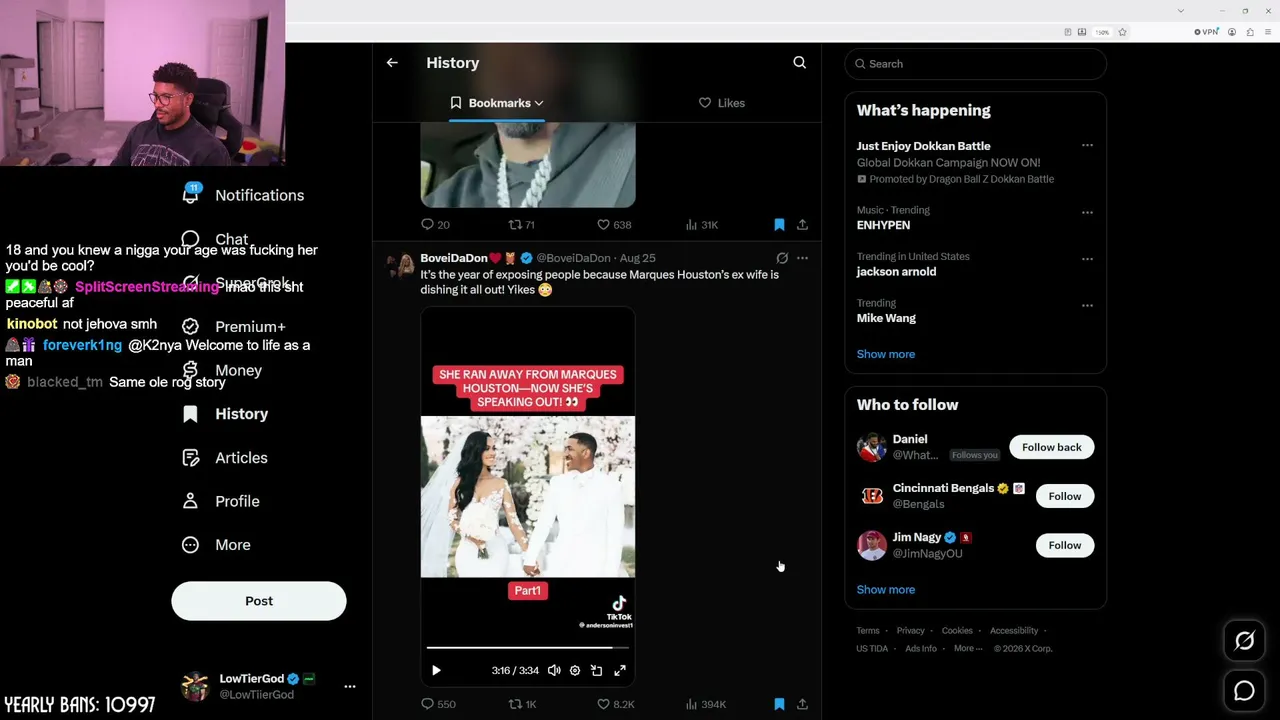Screen dimensions: 1280x720
Task: Like the tweet with 638 likes
Action: pos(614,225)
